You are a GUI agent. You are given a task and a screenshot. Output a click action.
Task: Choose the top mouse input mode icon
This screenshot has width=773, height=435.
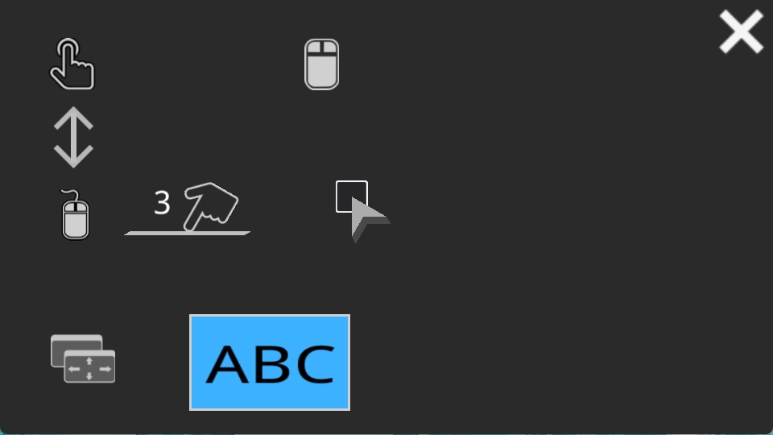point(321,65)
